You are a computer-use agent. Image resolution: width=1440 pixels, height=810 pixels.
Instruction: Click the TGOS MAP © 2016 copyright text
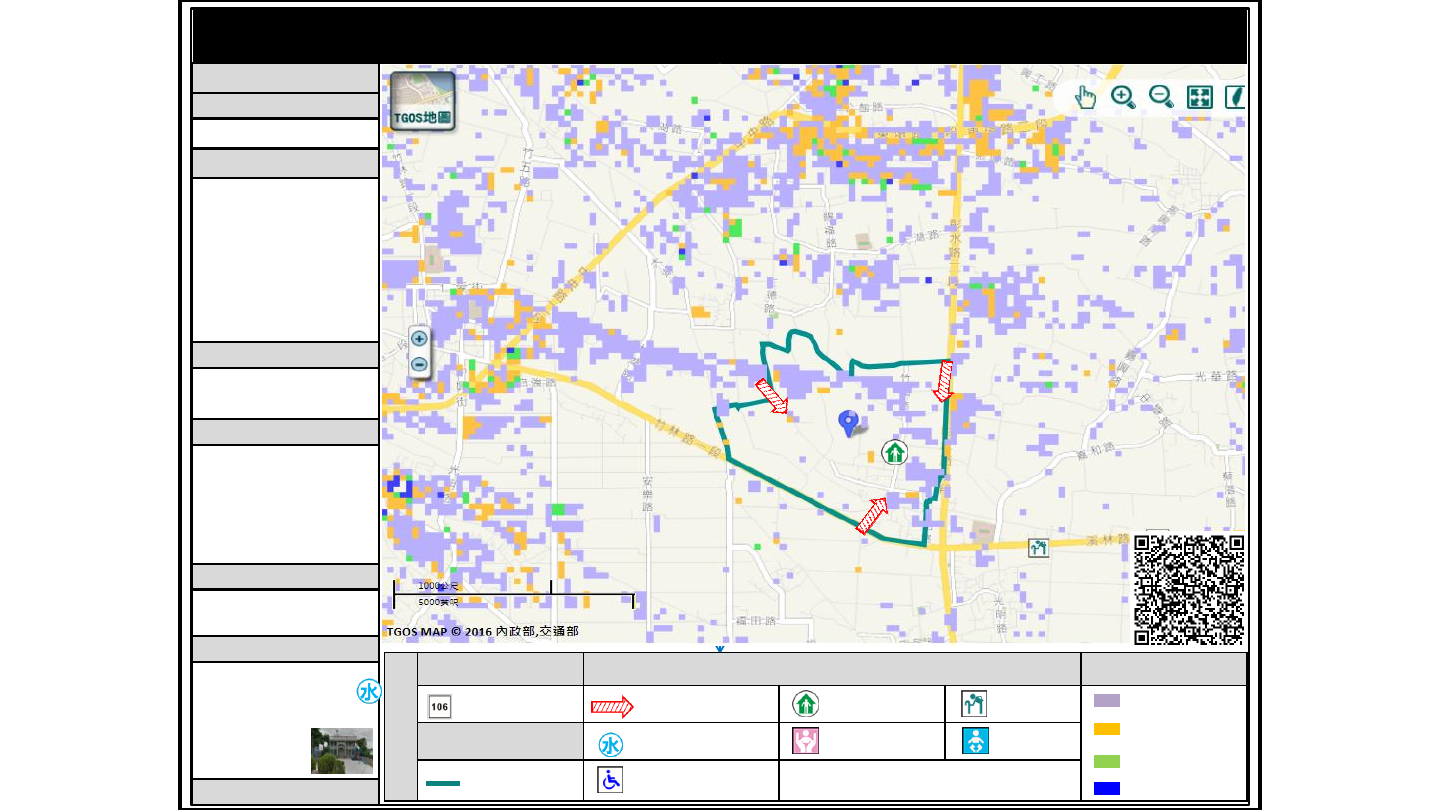(482, 631)
